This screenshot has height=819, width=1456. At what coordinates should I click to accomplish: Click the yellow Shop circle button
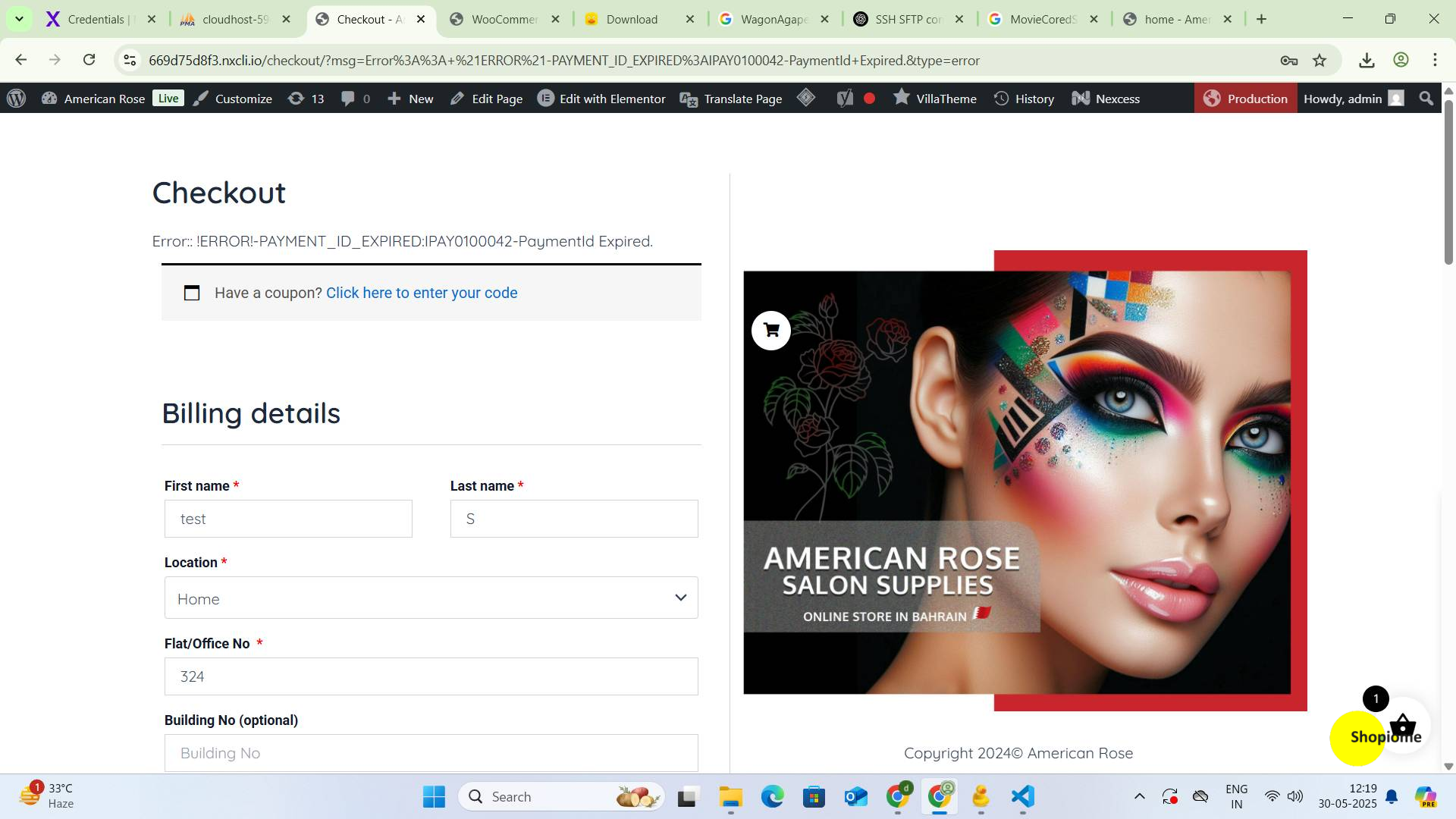(x=1357, y=738)
